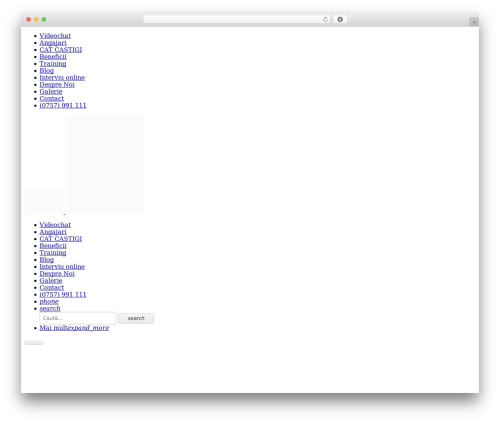Open Beneficii link in the lower menu
500x423 pixels.
click(x=53, y=246)
